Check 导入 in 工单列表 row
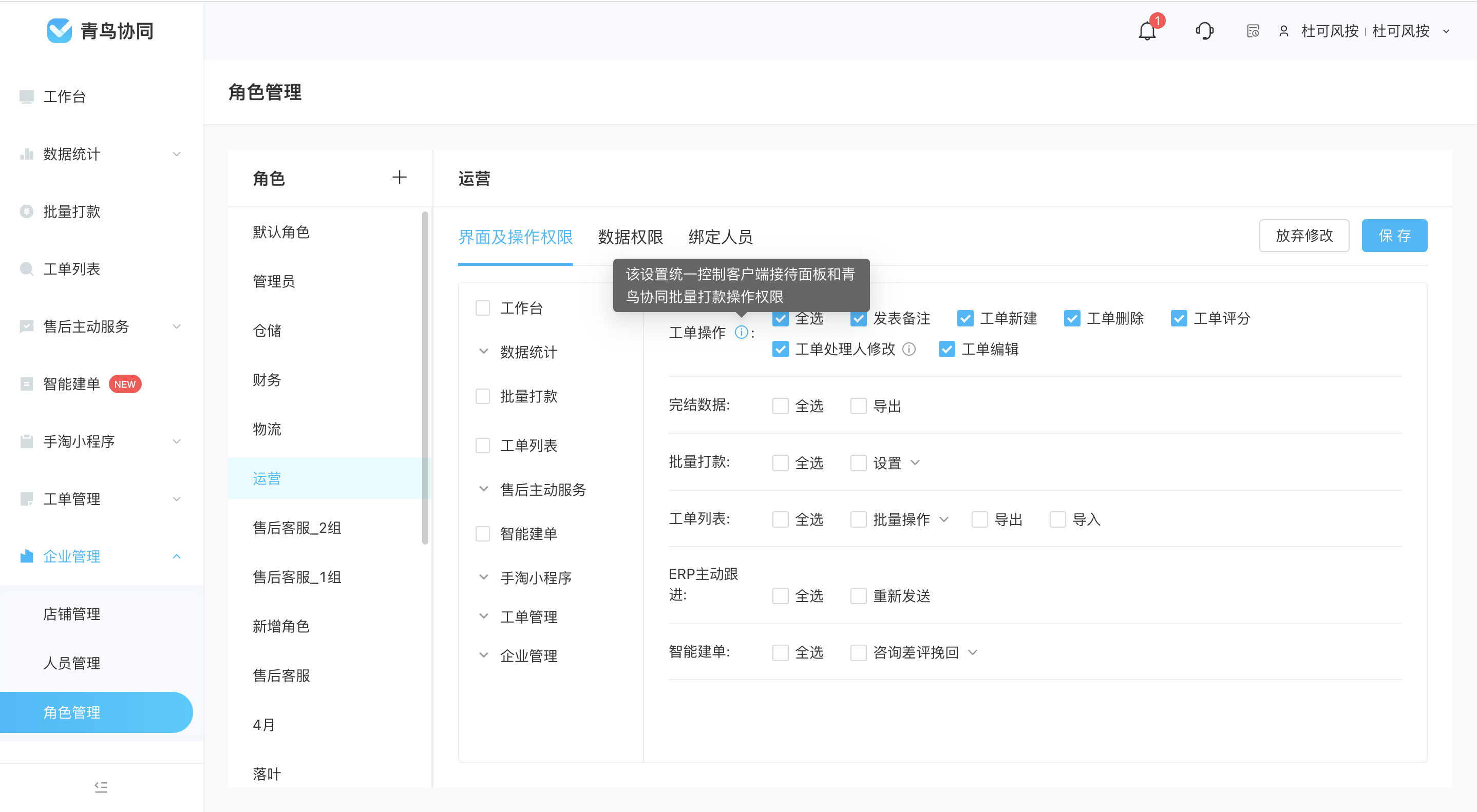 [x=1057, y=519]
